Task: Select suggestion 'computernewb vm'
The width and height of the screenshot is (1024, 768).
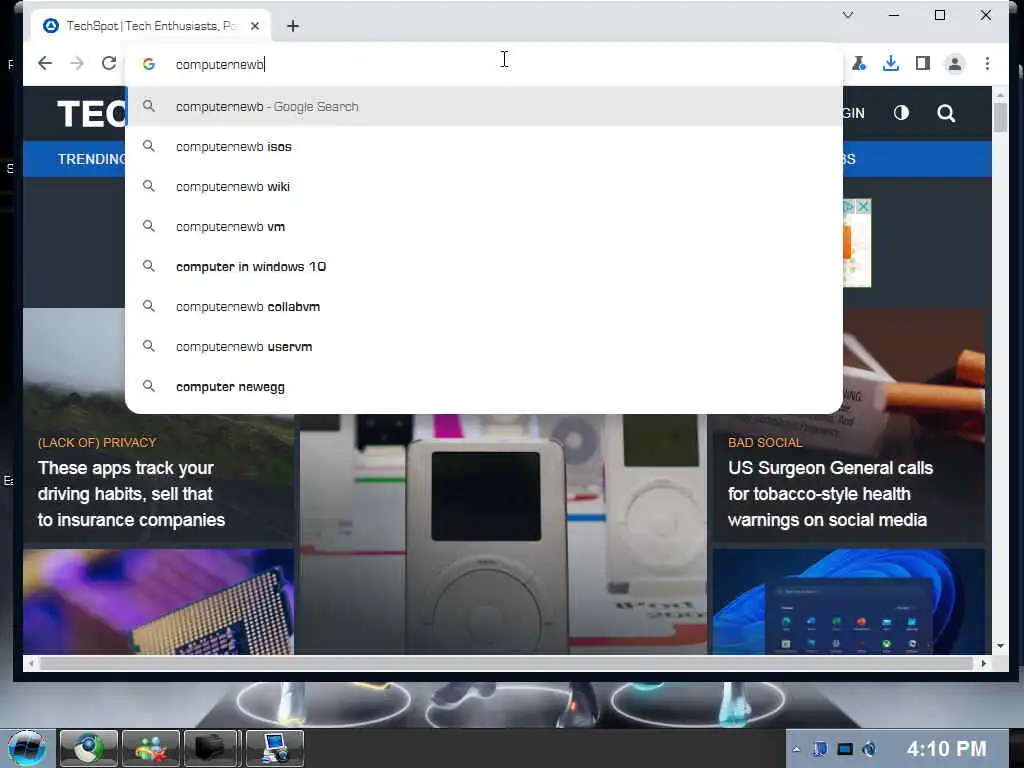Action: (484, 227)
